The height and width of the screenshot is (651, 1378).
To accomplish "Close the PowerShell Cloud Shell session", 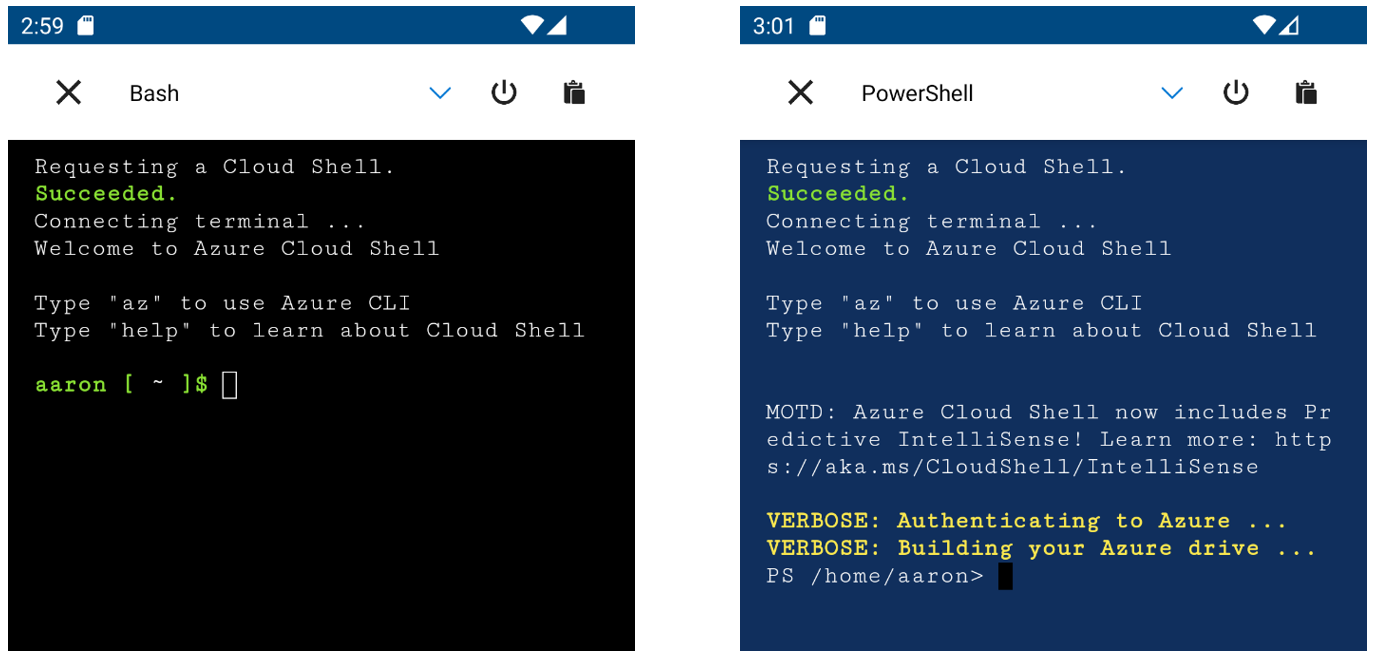I will point(800,92).
